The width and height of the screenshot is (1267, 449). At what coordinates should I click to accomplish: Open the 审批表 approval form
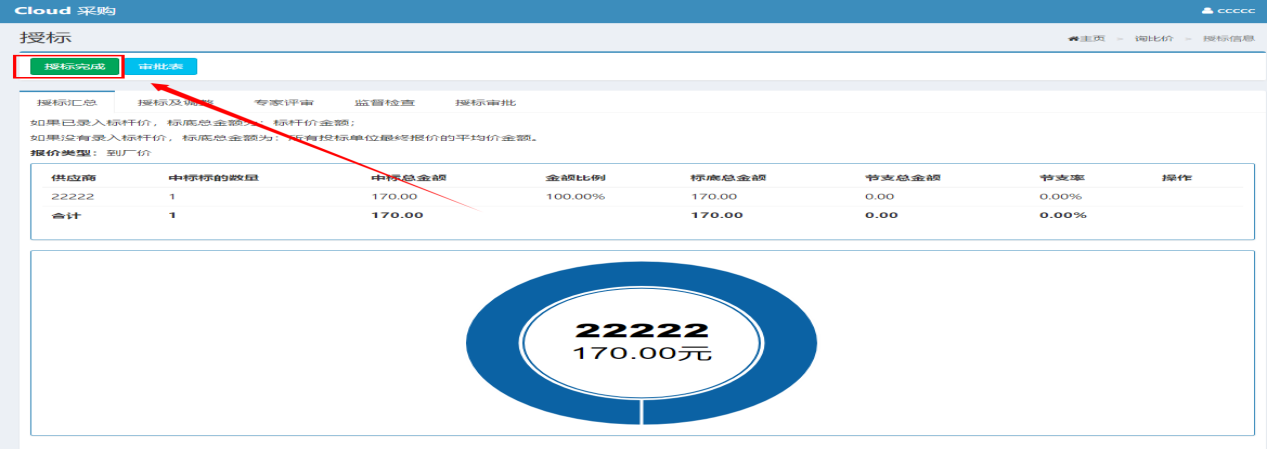click(x=160, y=67)
